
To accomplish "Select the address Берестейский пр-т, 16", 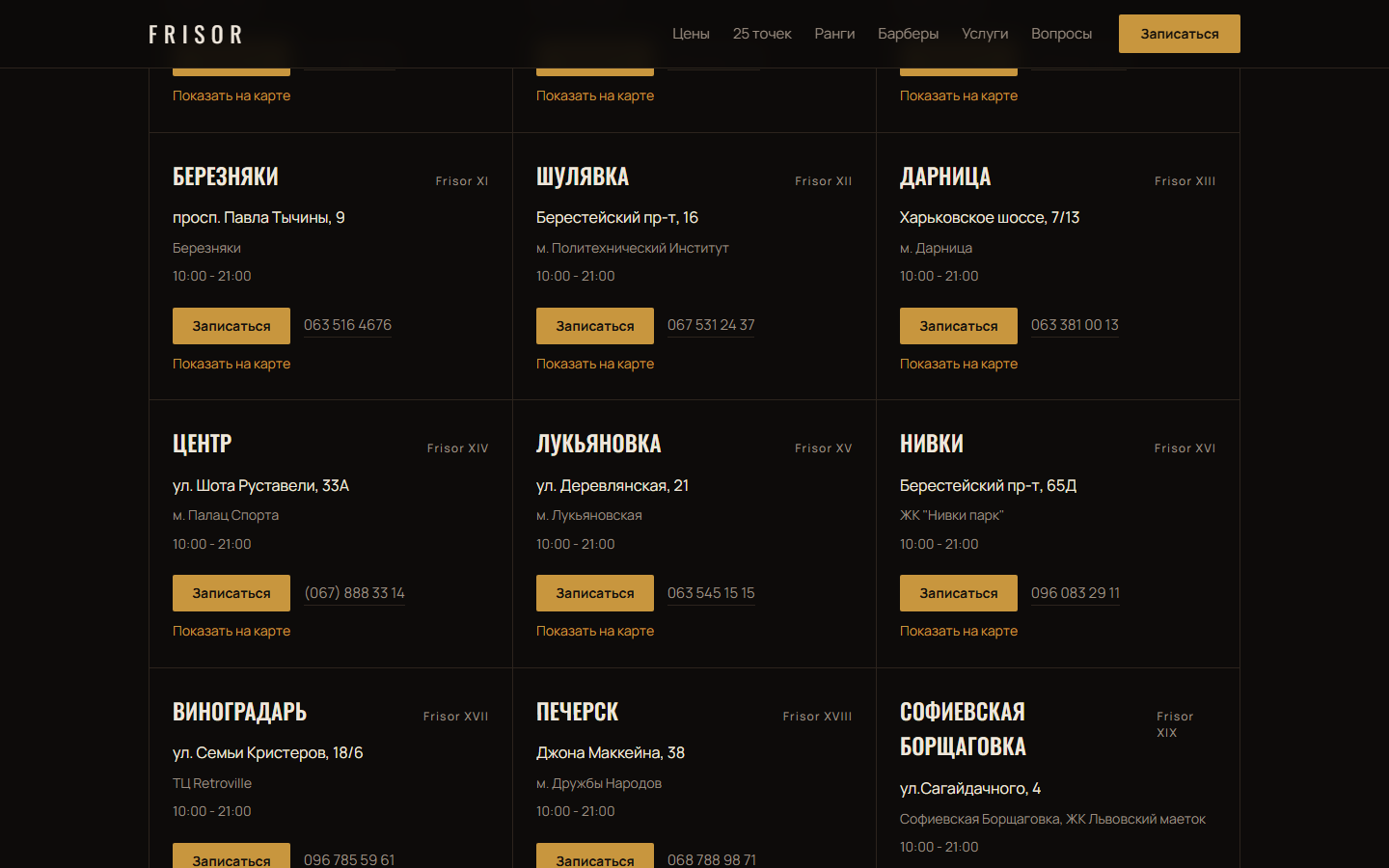I will 617,218.
